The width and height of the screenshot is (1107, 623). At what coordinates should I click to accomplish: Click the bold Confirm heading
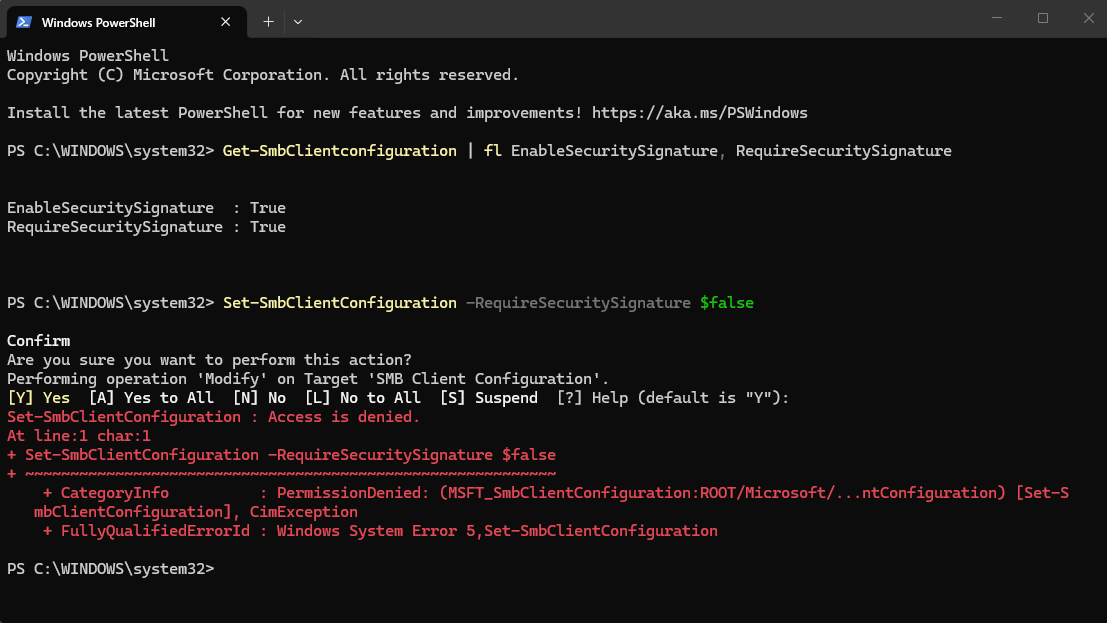[x=39, y=341]
